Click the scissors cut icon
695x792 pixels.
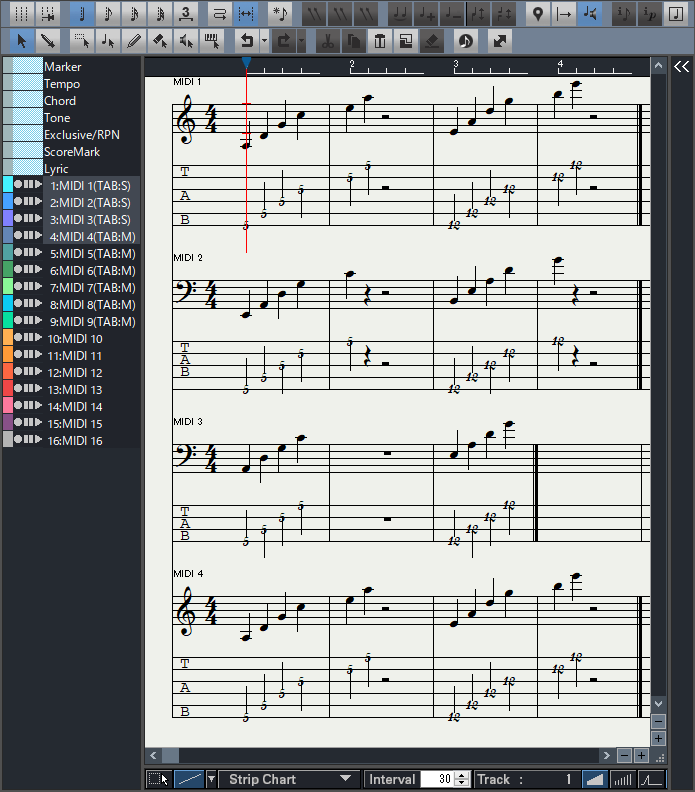327,41
